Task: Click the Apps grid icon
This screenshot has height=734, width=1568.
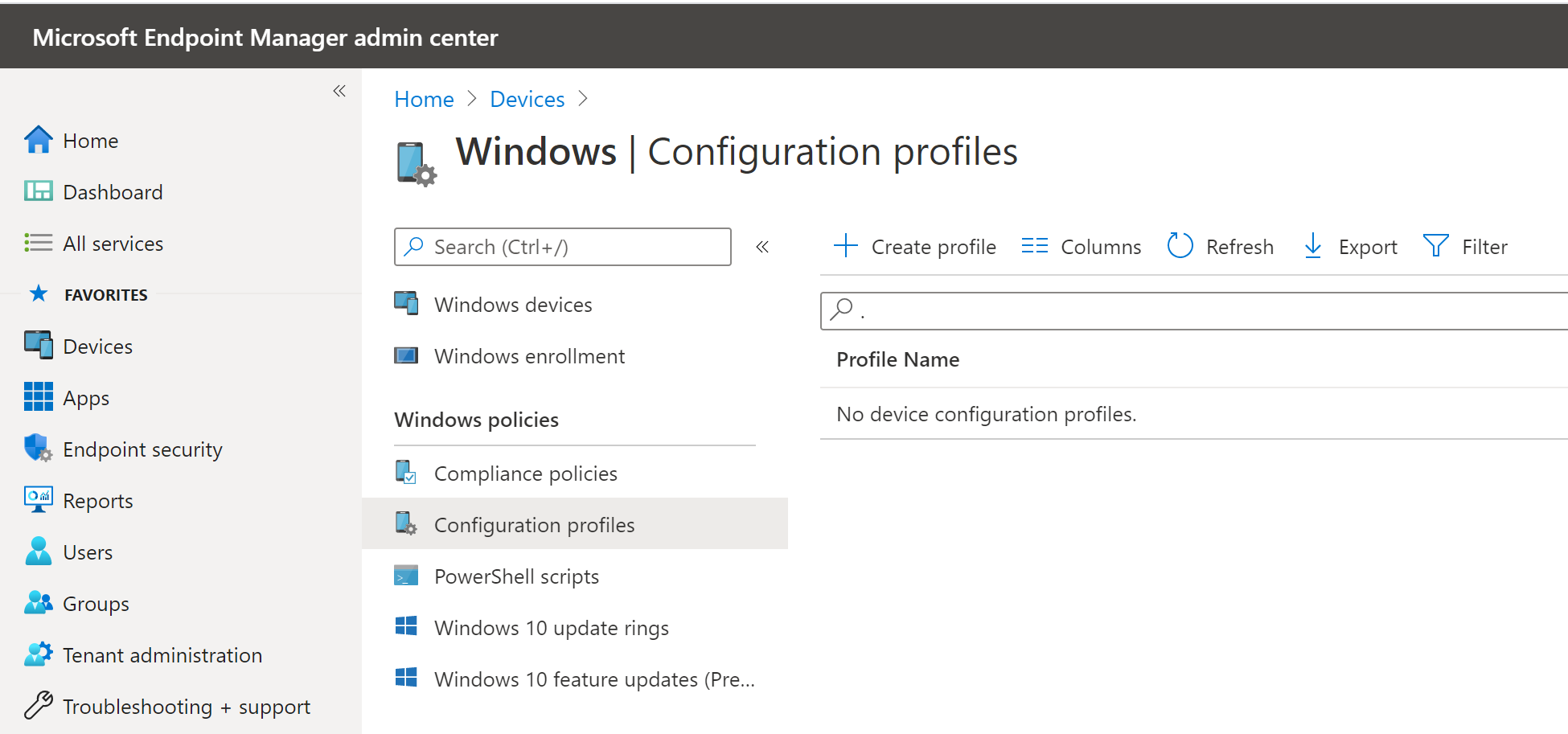Action: coord(38,397)
